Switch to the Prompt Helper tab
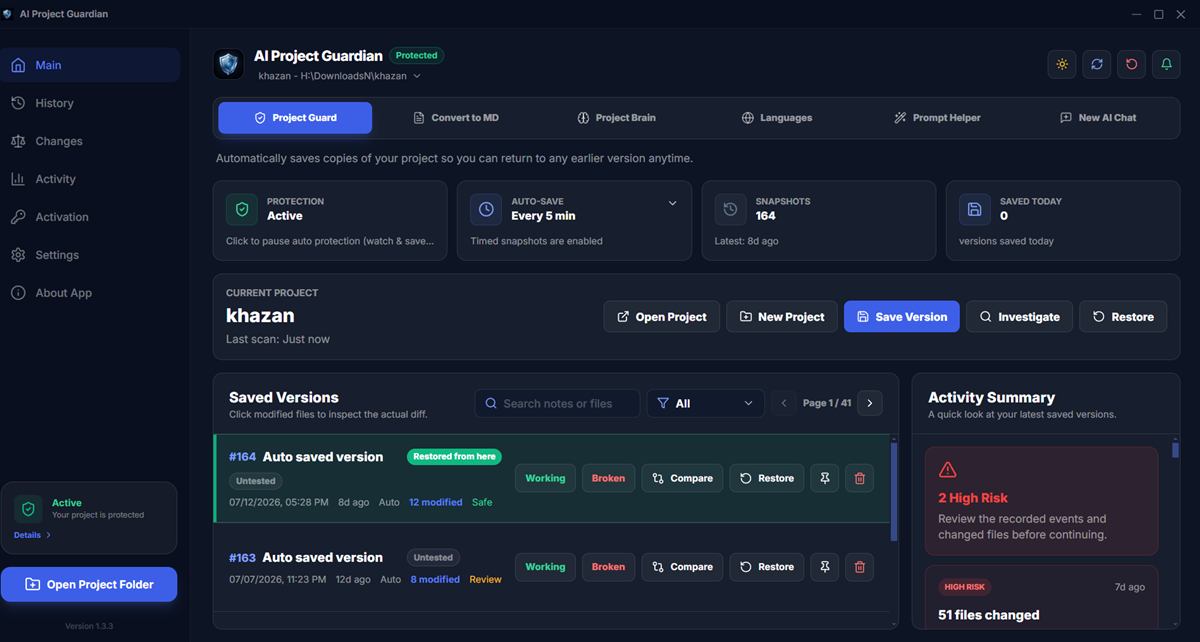 (x=937, y=118)
